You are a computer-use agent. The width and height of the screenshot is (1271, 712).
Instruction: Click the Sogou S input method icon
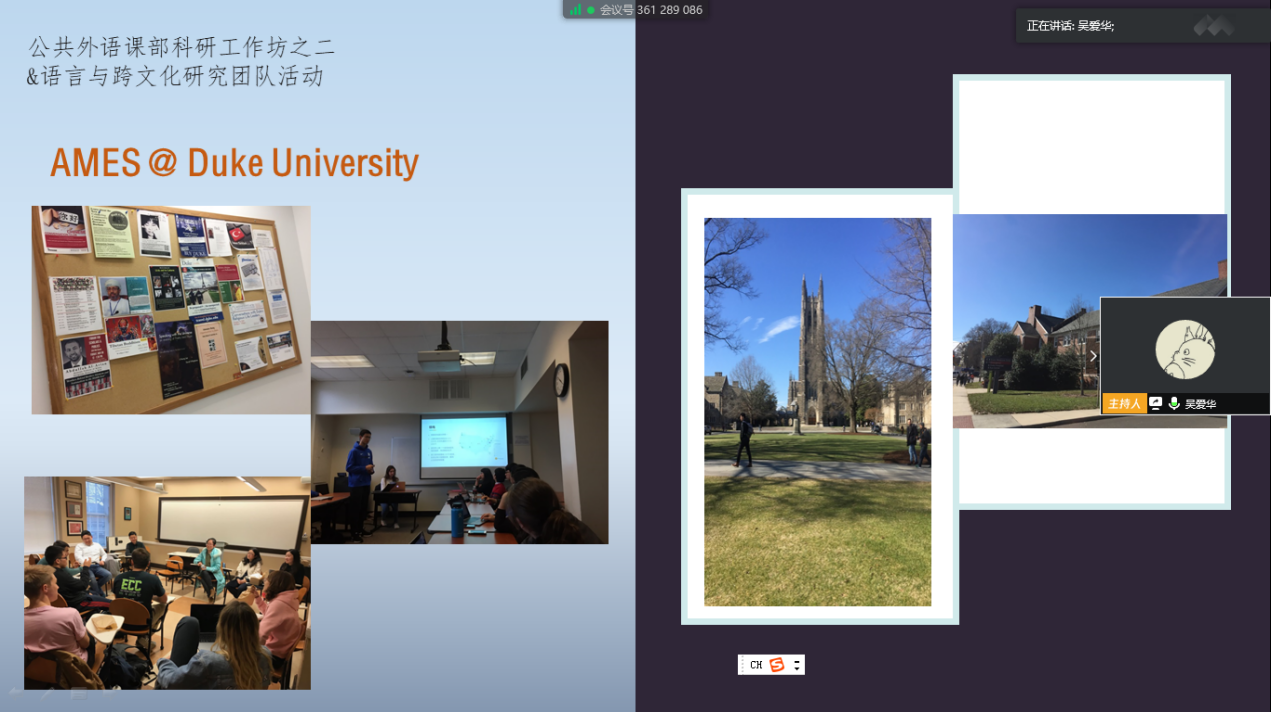(777, 665)
